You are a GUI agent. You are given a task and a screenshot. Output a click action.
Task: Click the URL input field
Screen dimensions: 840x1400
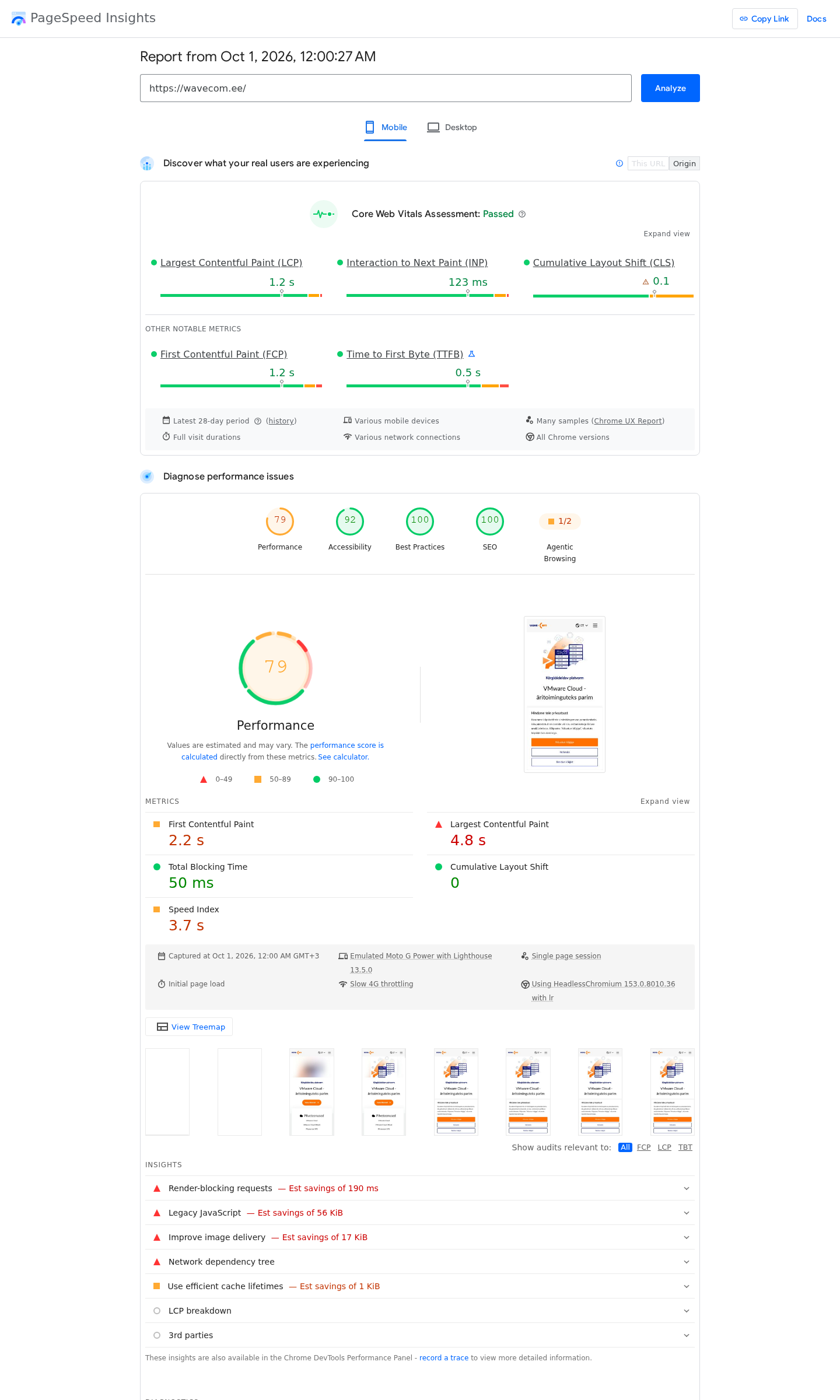386,88
